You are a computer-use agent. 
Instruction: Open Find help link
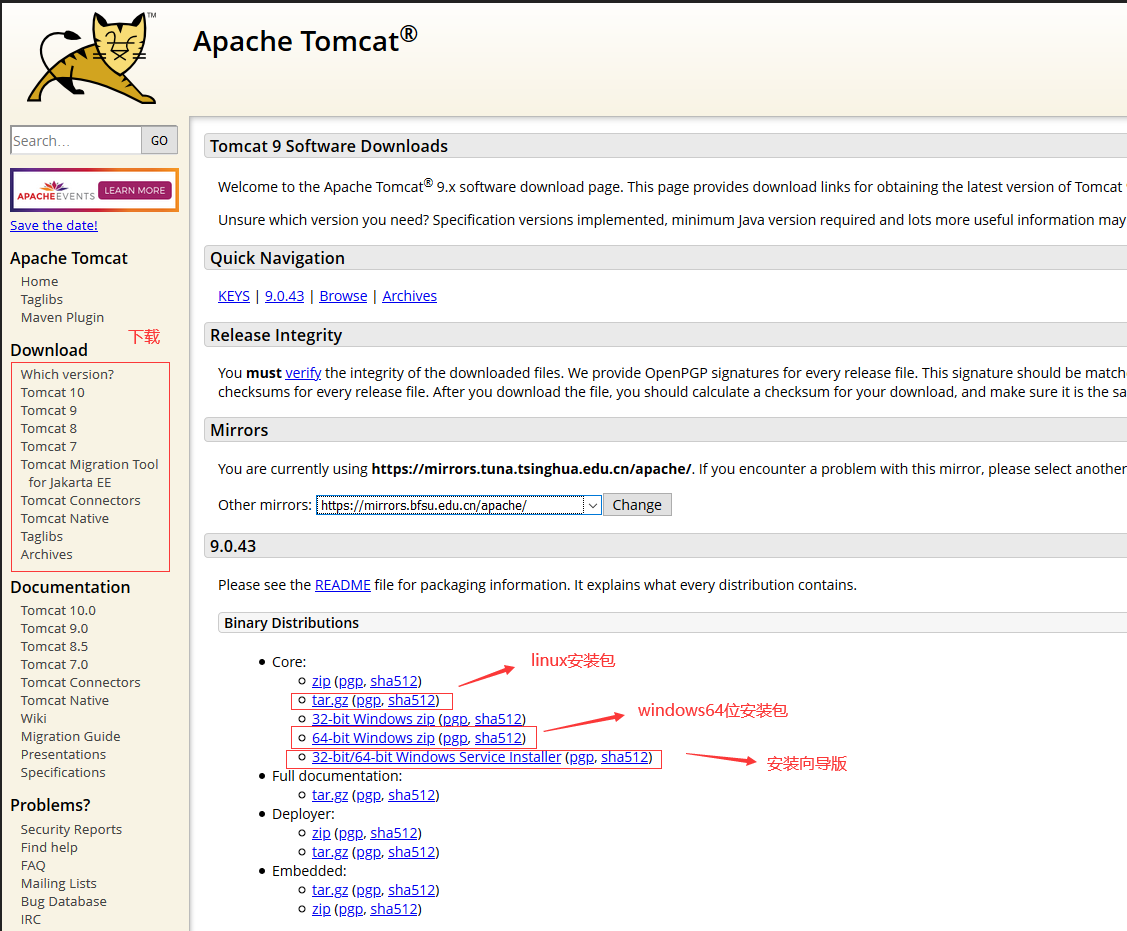point(49,847)
